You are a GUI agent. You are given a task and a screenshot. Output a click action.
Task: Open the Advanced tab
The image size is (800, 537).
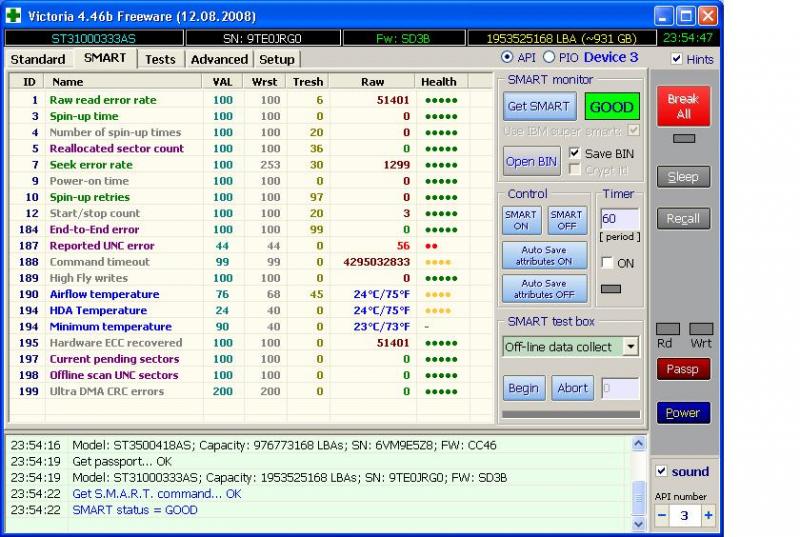(219, 60)
